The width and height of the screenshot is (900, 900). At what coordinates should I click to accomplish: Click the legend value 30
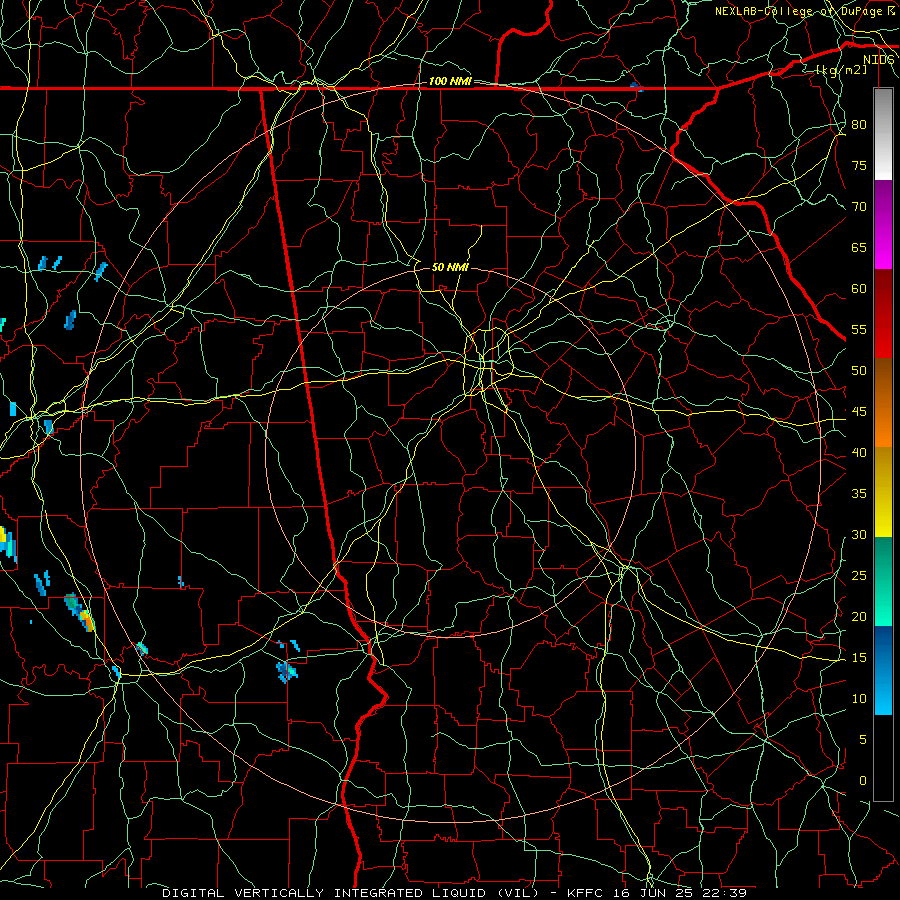tap(859, 534)
